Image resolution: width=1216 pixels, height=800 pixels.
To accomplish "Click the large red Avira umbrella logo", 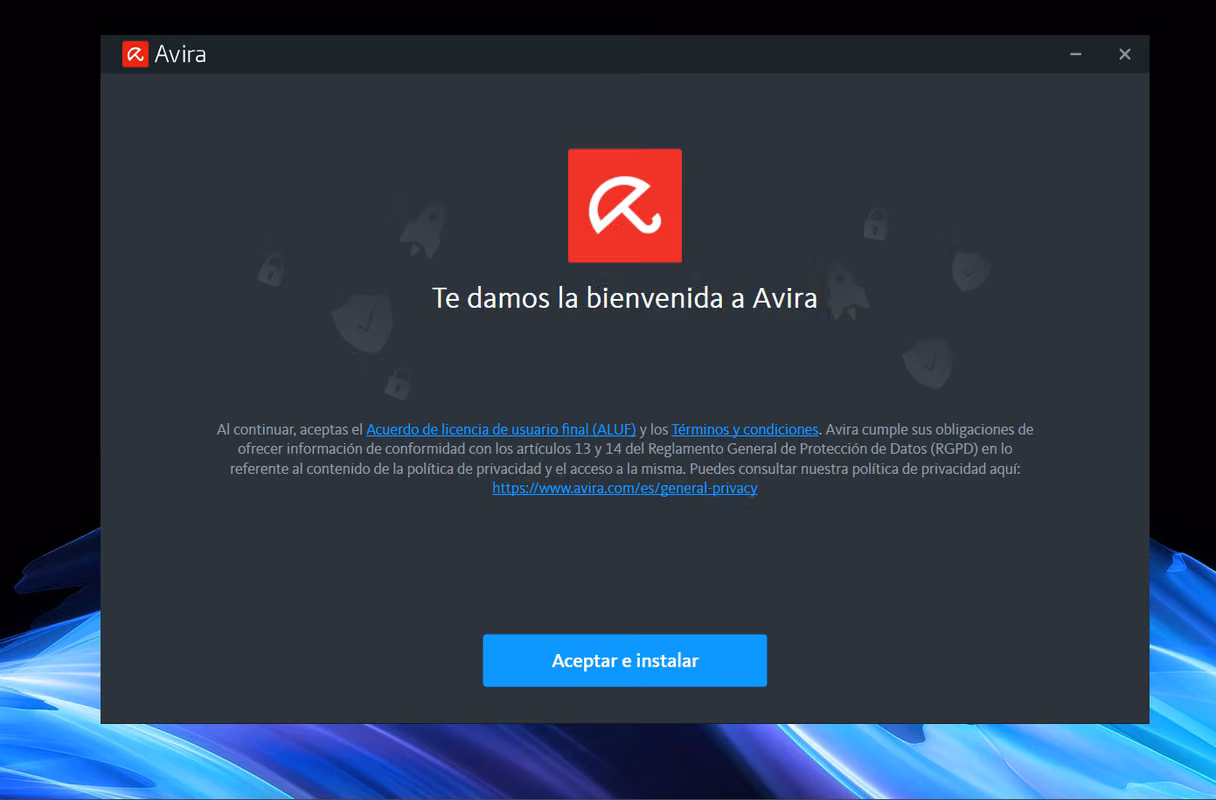I will tap(625, 206).
